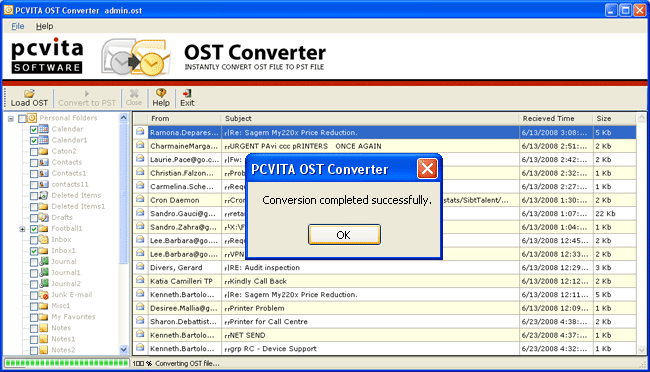
Task: Select the Drafts folder icon
Action: pyautogui.click(x=44, y=217)
